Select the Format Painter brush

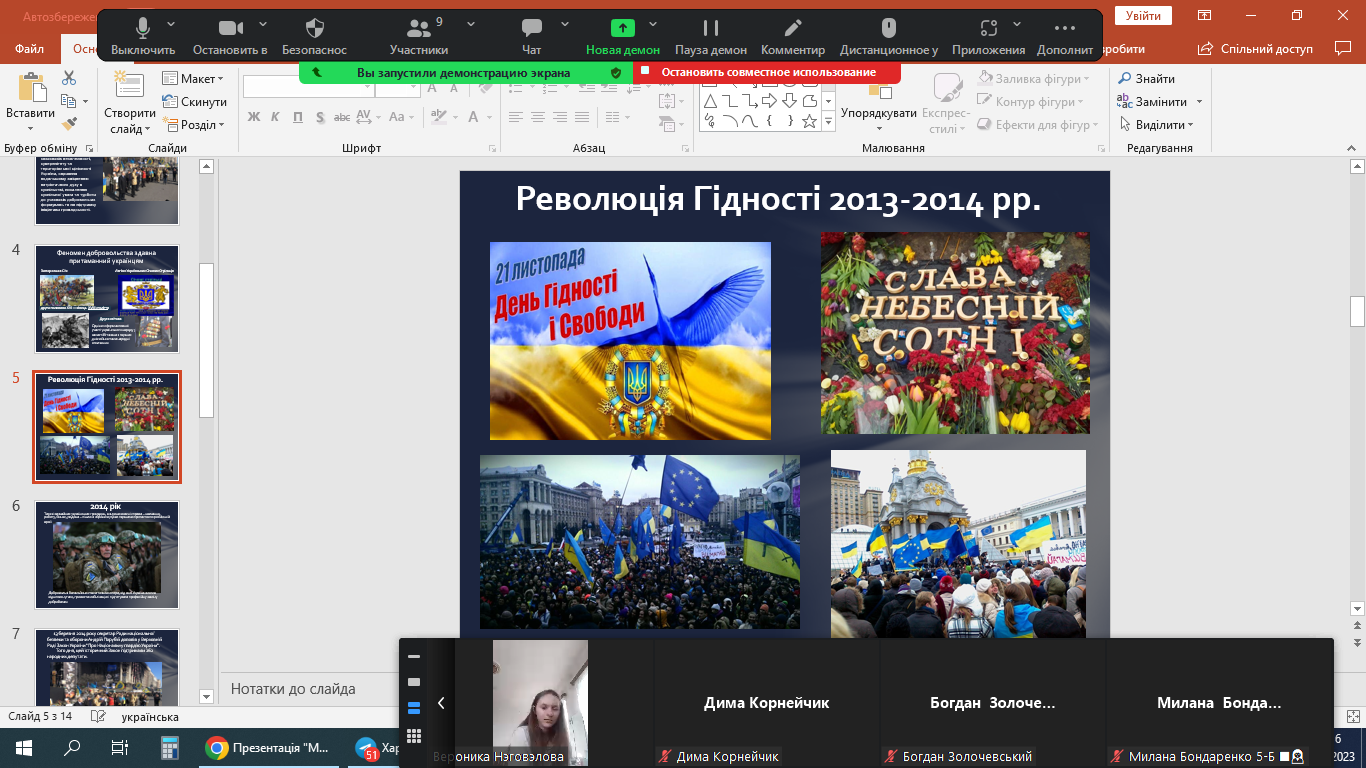coord(69,124)
